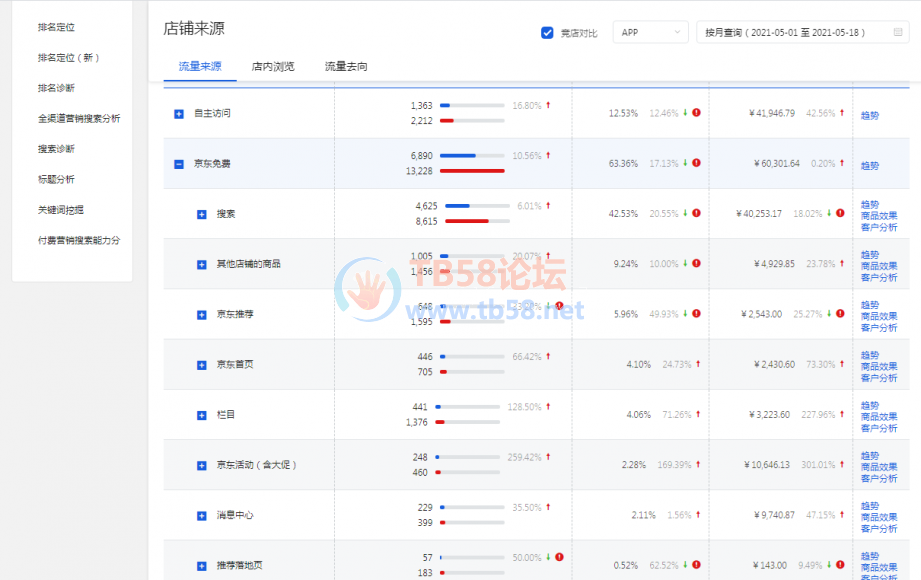The width and height of the screenshot is (921, 580).
Task: Open 商品效果 for the 搜索 row
Action: [879, 216]
